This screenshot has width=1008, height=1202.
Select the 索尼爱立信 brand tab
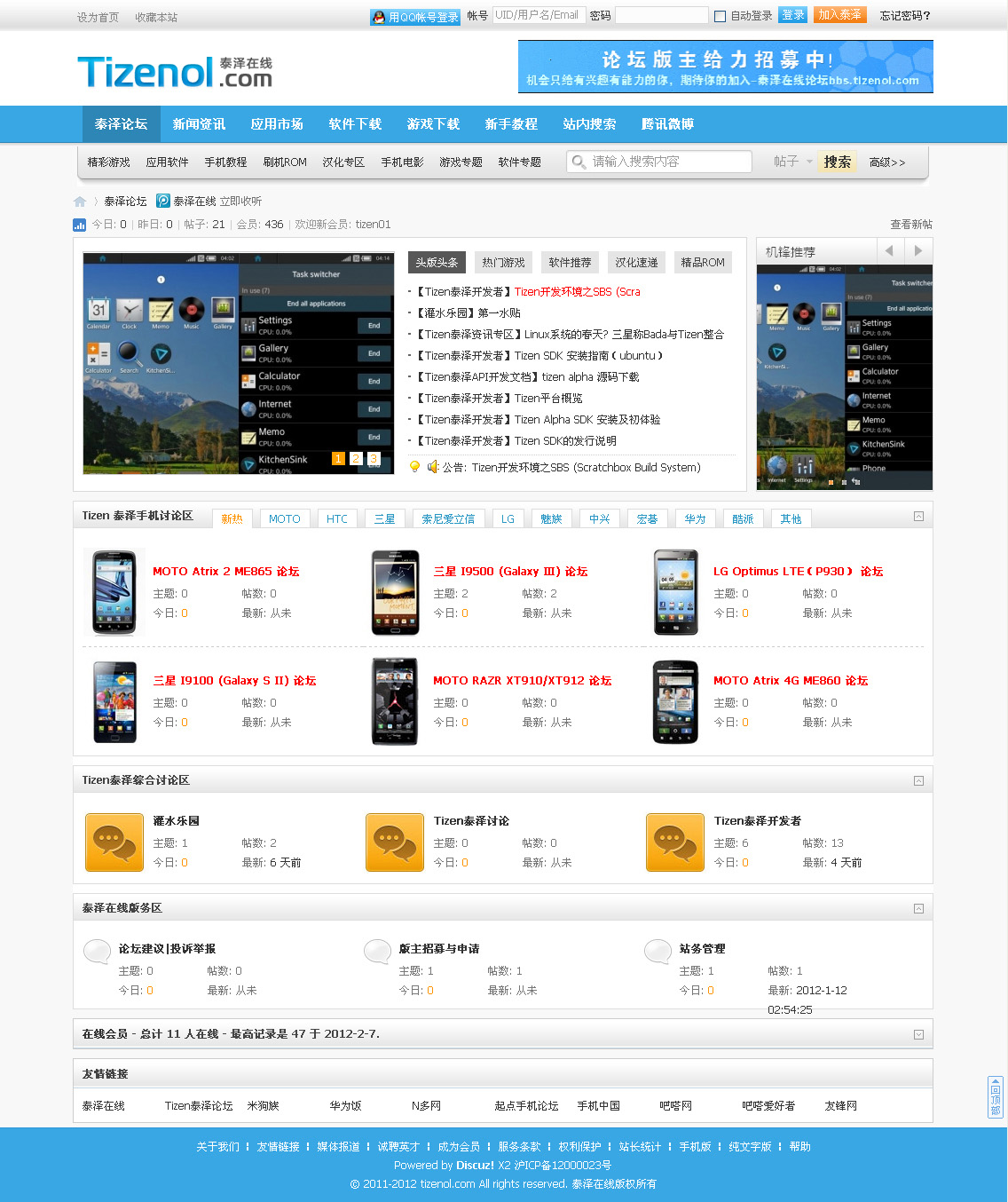(x=448, y=518)
